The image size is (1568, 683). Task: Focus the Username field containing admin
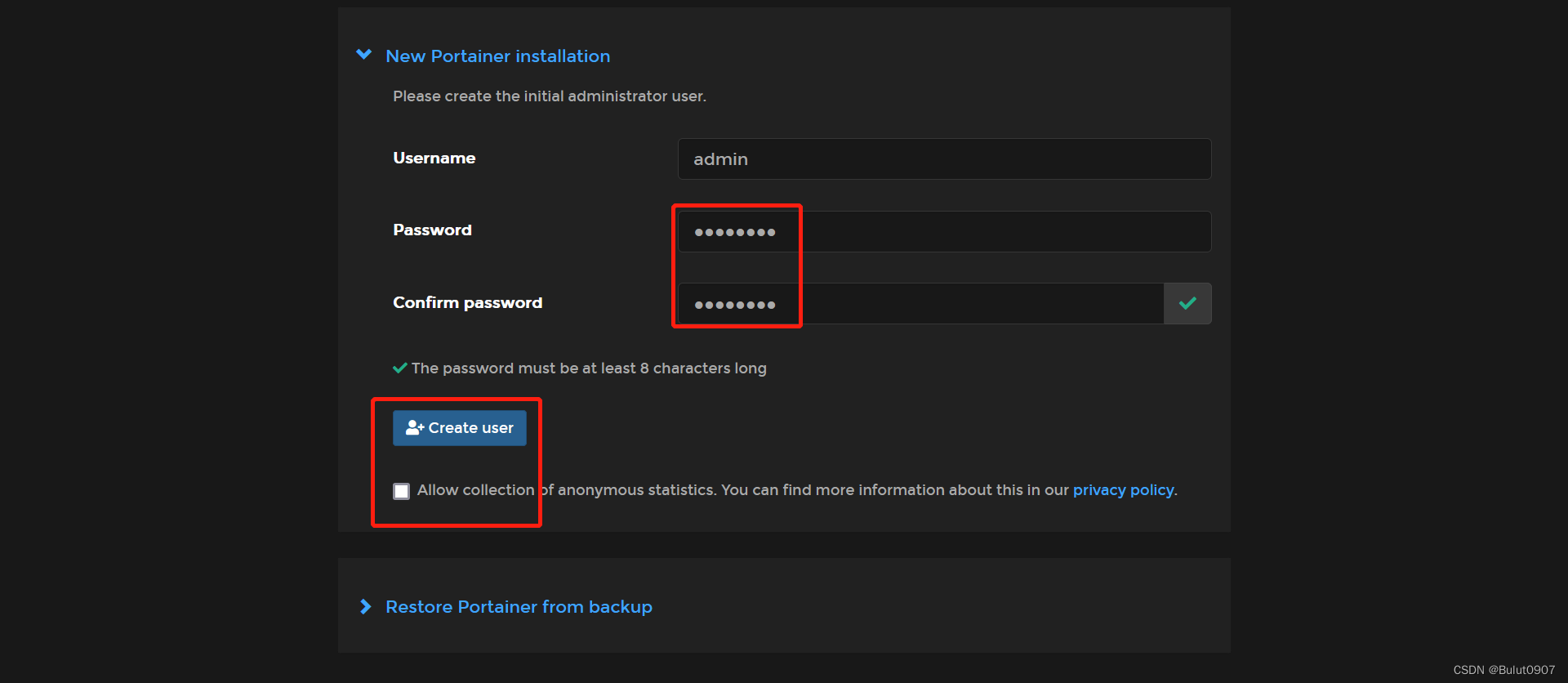pos(944,159)
